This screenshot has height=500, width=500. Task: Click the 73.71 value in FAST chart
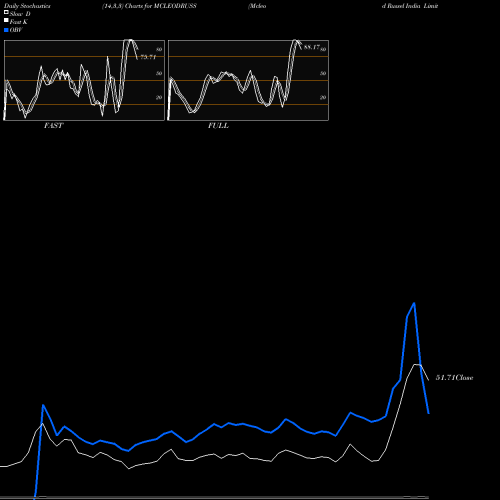[148, 57]
